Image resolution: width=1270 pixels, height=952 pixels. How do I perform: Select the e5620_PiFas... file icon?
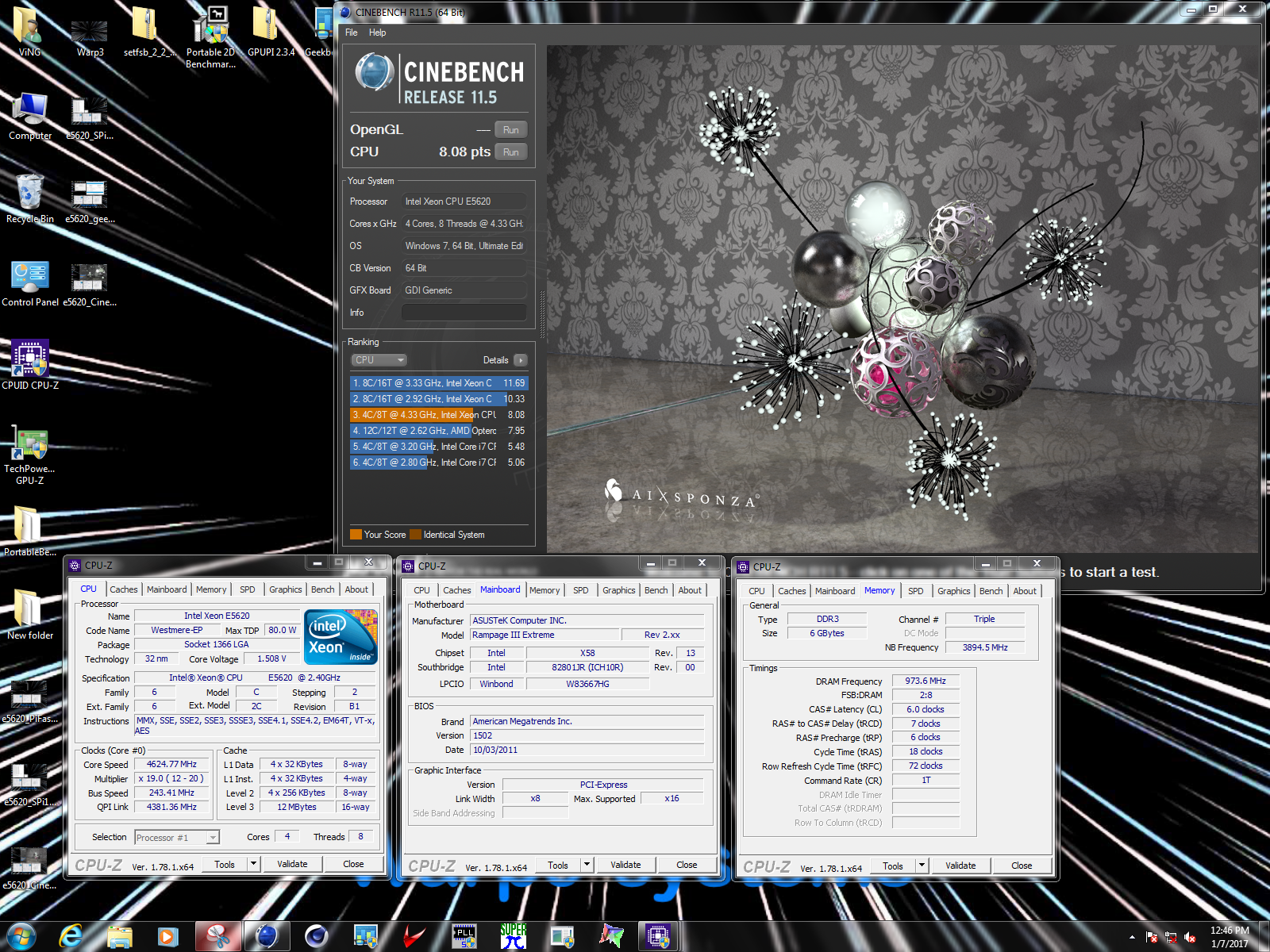click(30, 700)
